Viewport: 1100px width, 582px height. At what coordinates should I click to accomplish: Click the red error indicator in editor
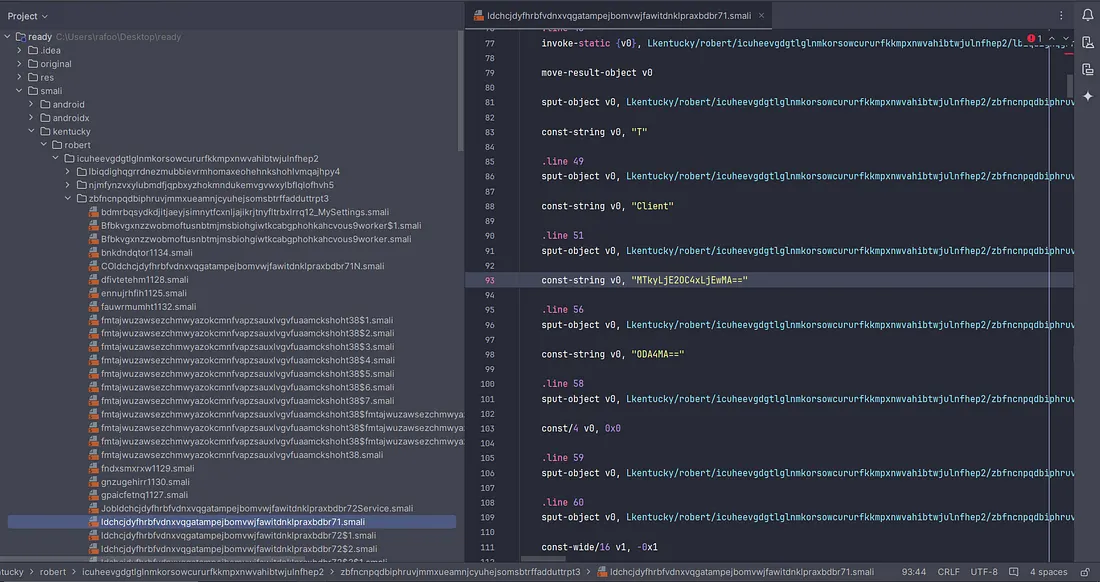click(x=1034, y=39)
